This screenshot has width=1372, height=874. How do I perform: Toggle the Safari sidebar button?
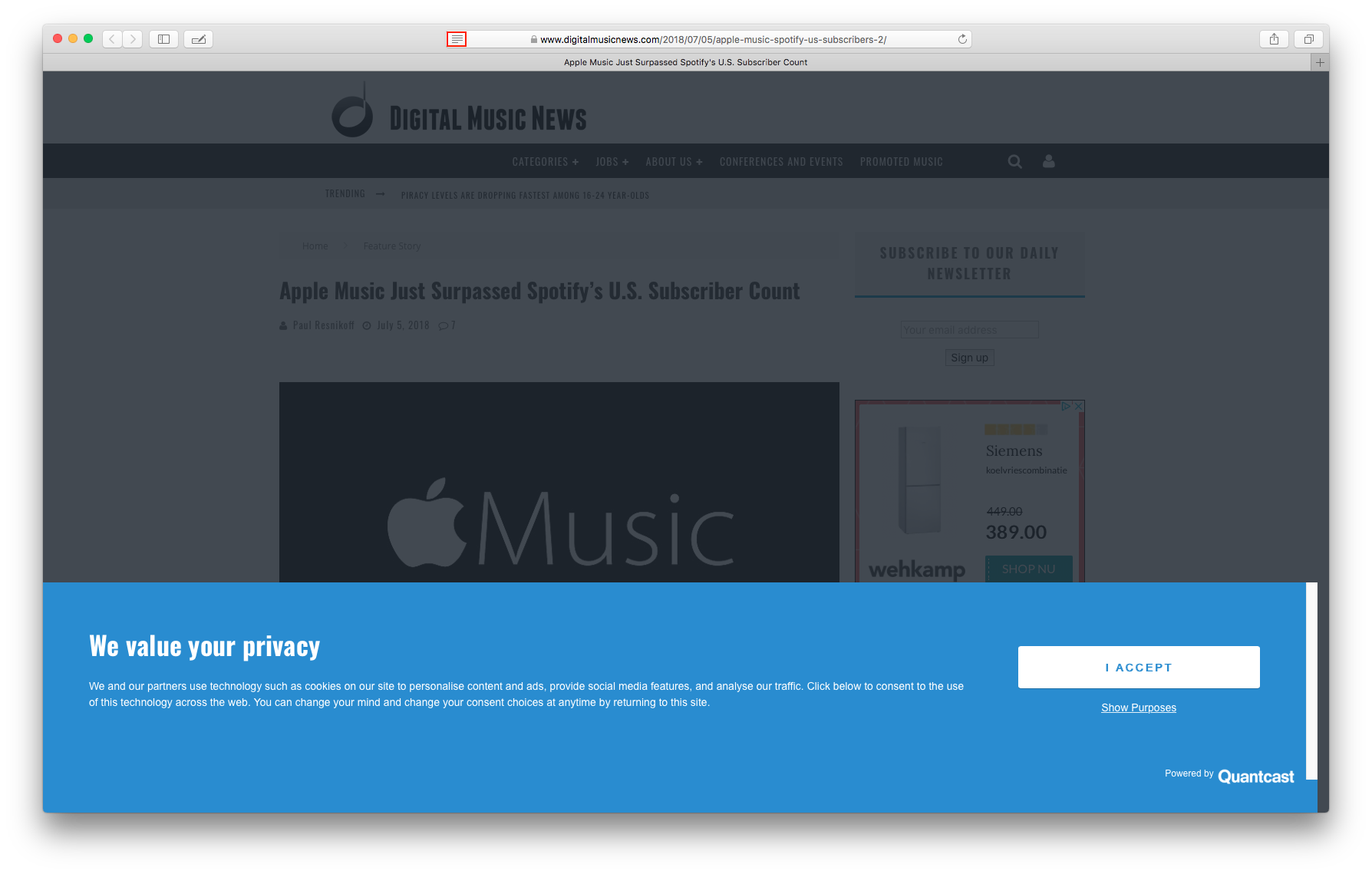pyautogui.click(x=163, y=39)
